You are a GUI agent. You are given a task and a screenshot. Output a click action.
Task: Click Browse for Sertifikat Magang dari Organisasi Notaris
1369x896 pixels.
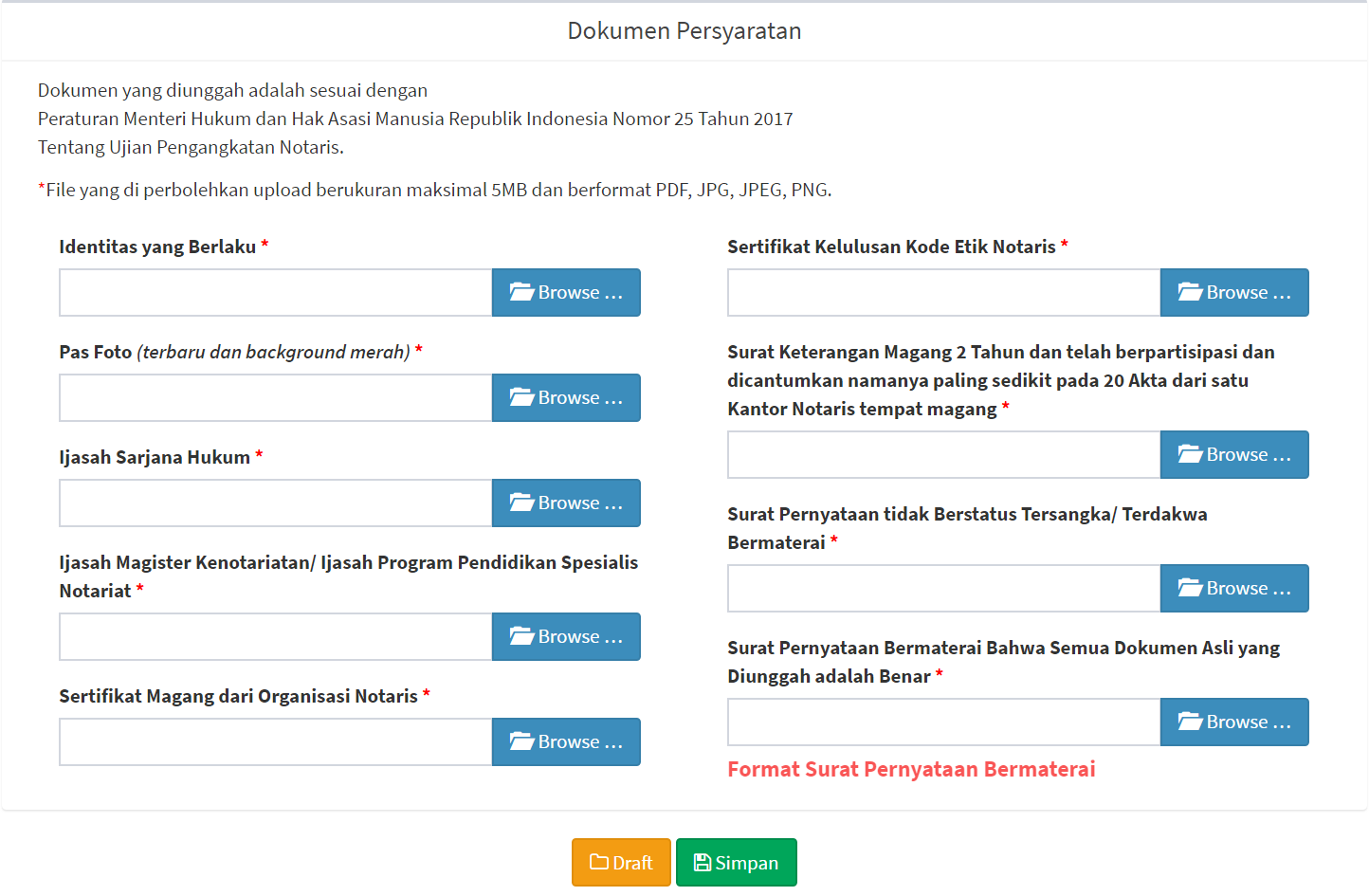pyautogui.click(x=566, y=741)
